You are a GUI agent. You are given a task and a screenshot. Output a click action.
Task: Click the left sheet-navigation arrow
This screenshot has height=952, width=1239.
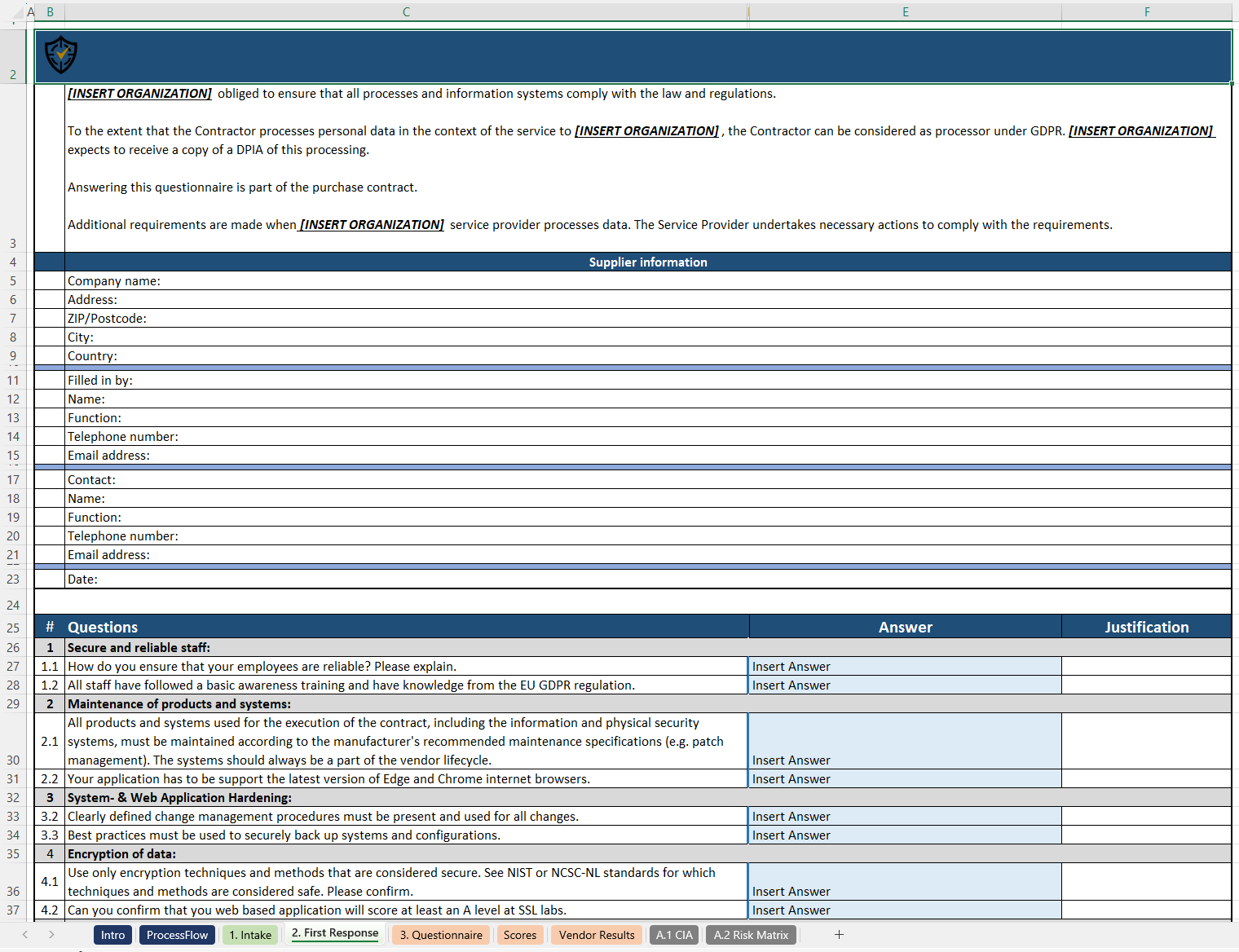[24, 935]
